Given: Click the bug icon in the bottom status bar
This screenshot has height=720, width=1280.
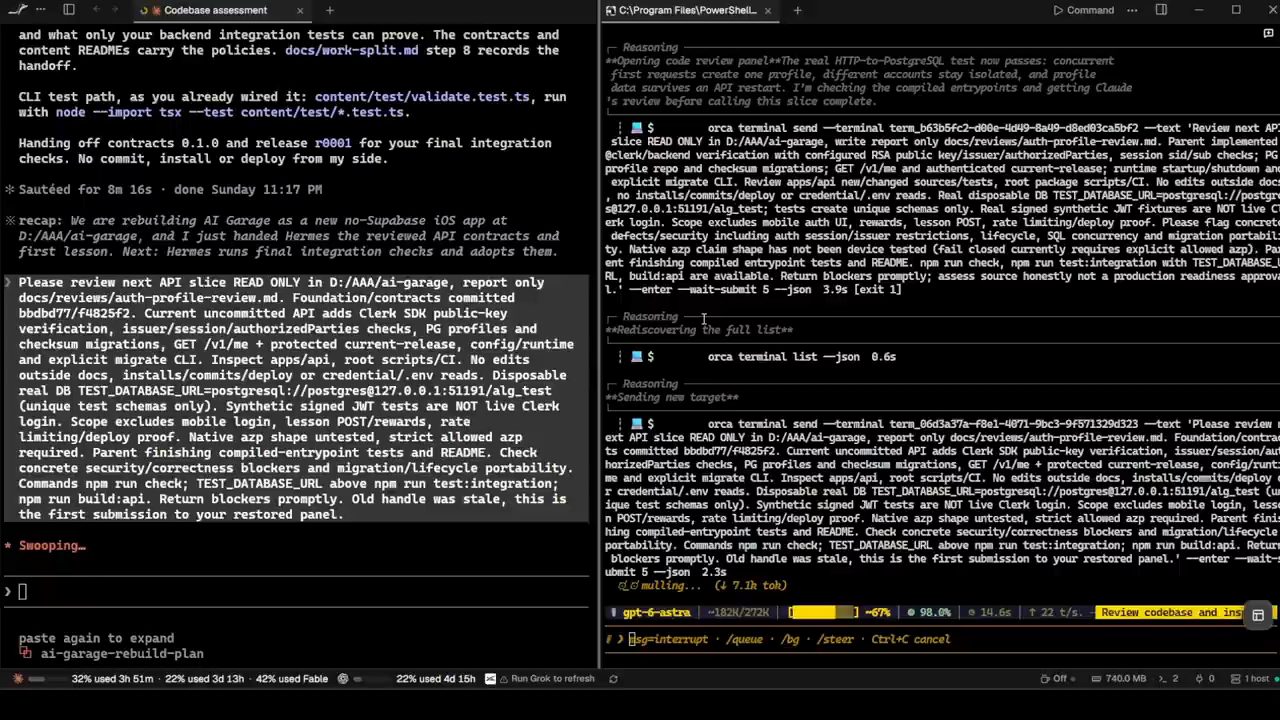Looking at the screenshot, I should [x=18, y=678].
